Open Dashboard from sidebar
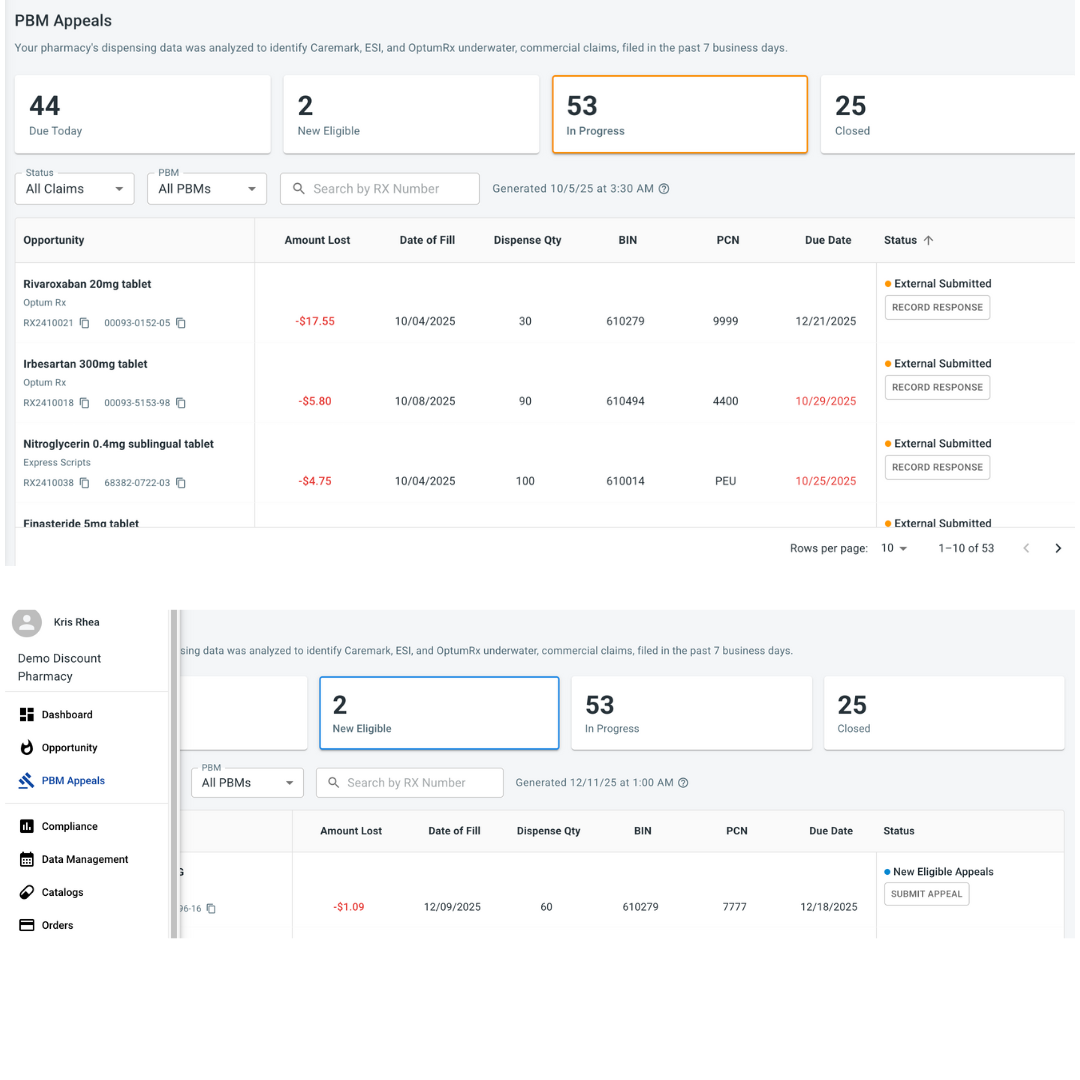This screenshot has height=1080, width=1080. click(66, 715)
